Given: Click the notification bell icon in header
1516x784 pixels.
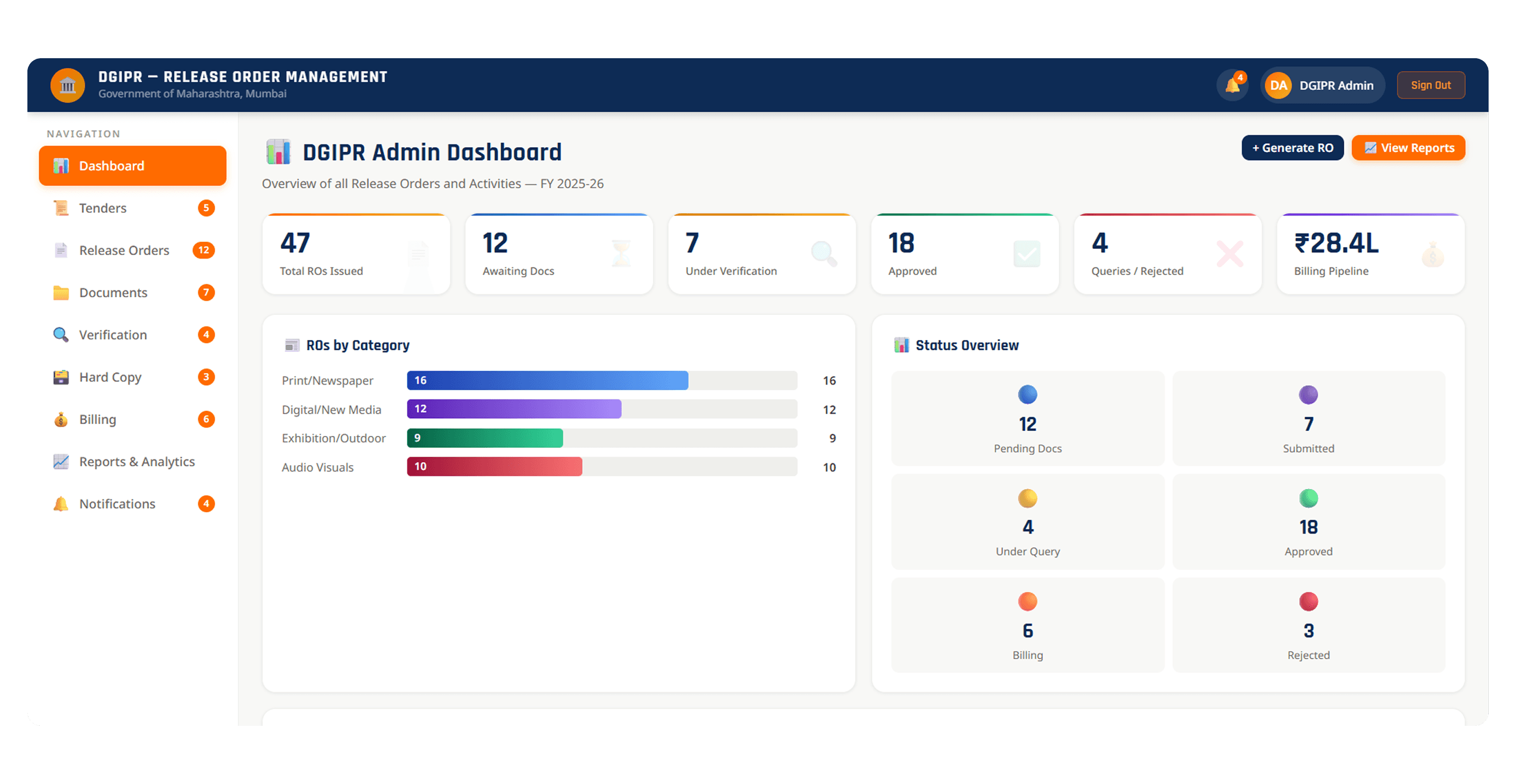Looking at the screenshot, I should 1232,86.
